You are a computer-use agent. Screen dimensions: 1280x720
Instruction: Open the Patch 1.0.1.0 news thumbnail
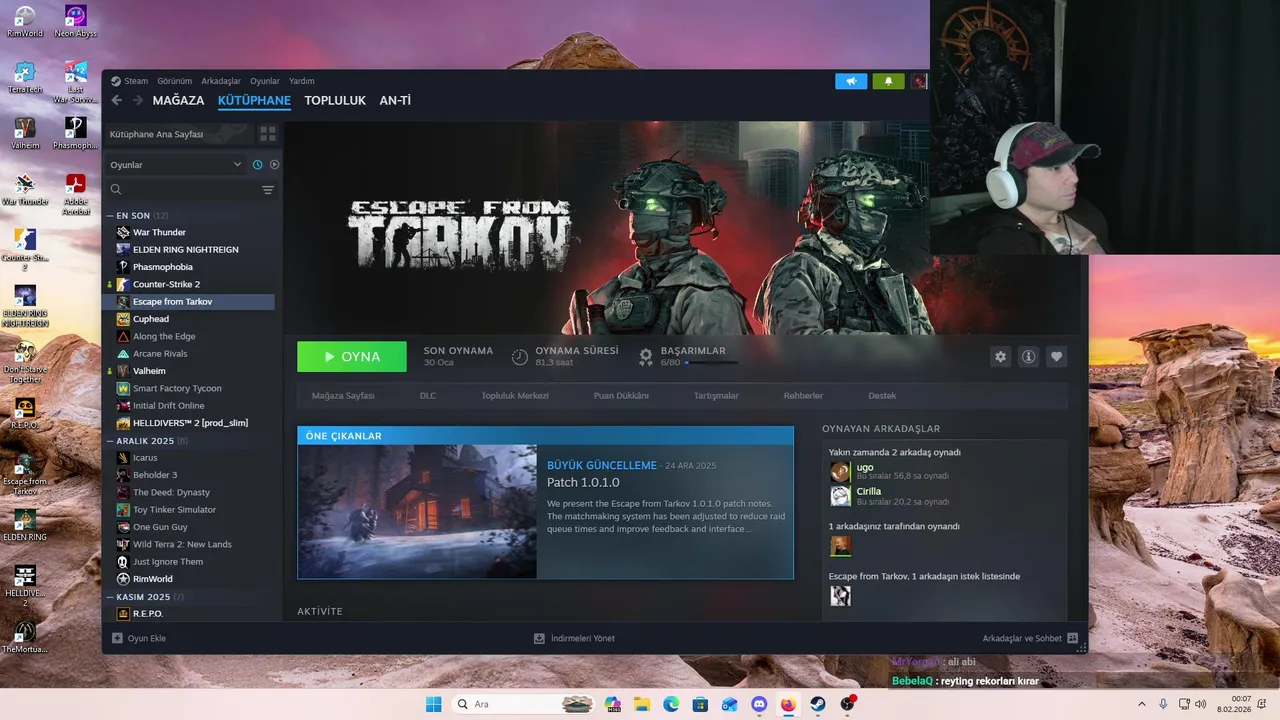click(x=417, y=512)
